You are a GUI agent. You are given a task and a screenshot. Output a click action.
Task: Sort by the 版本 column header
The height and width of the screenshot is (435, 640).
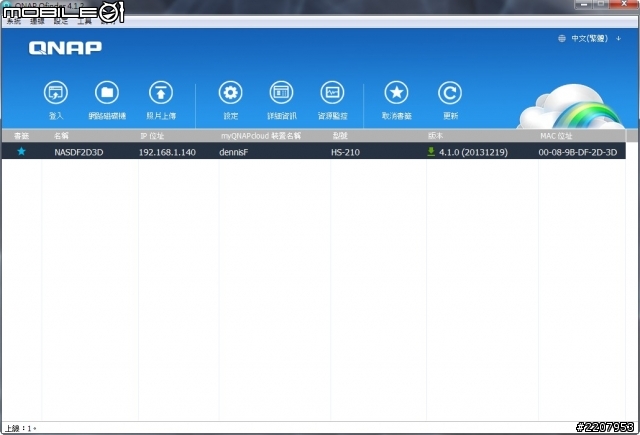pyautogui.click(x=435, y=135)
